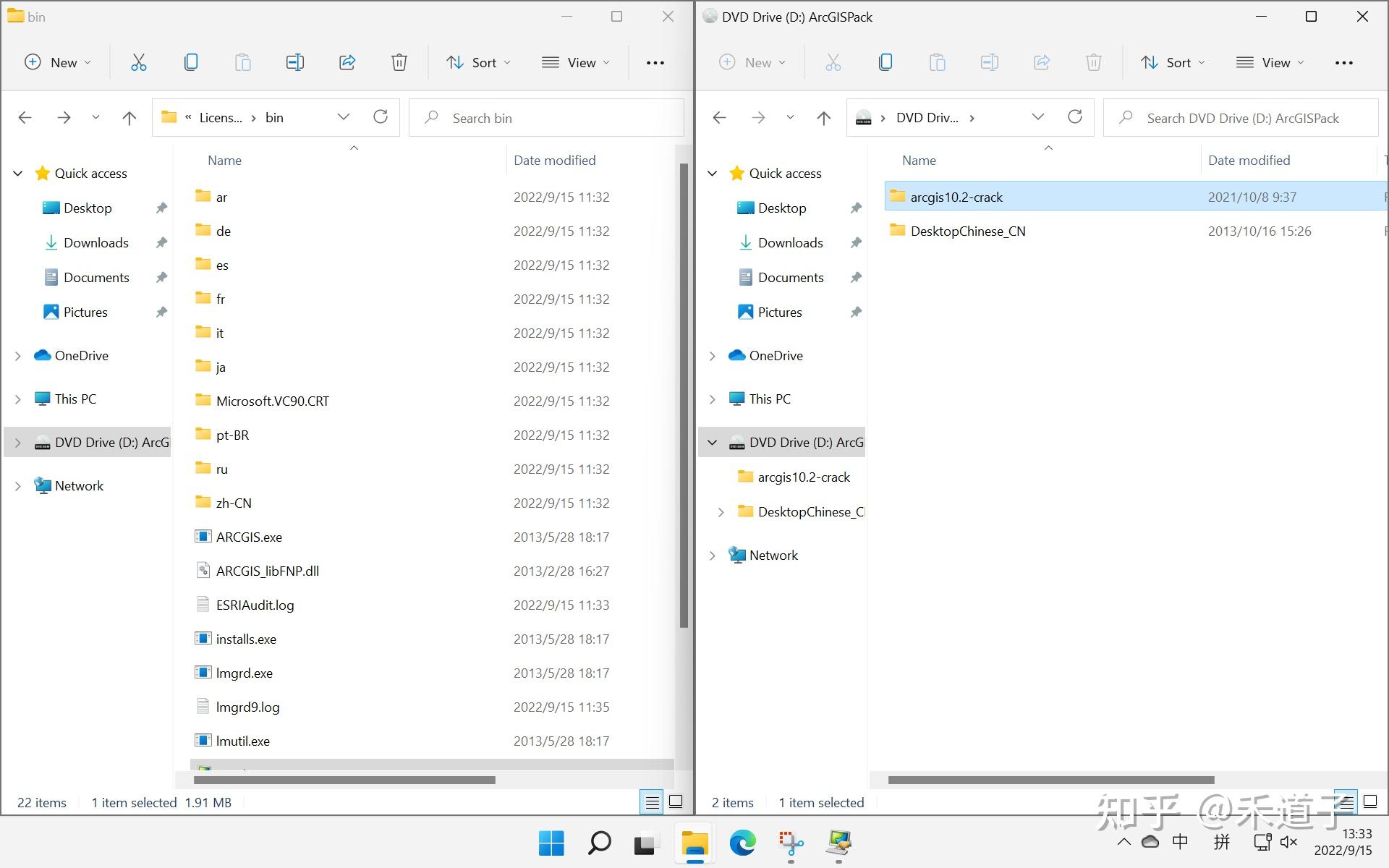Click the Share icon in the left window
1389x868 pixels.
click(x=347, y=62)
